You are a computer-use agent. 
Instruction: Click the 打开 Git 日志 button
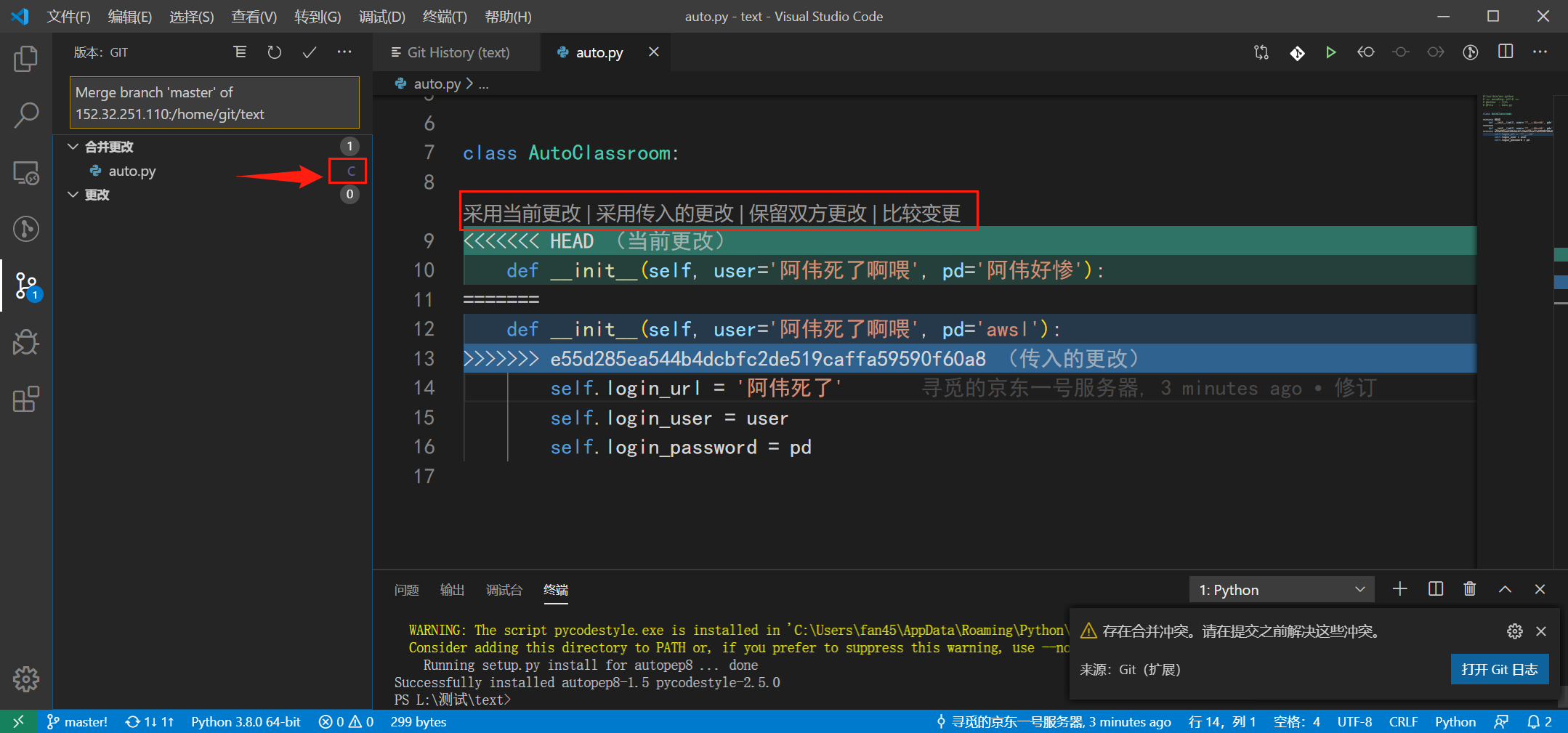click(1500, 669)
